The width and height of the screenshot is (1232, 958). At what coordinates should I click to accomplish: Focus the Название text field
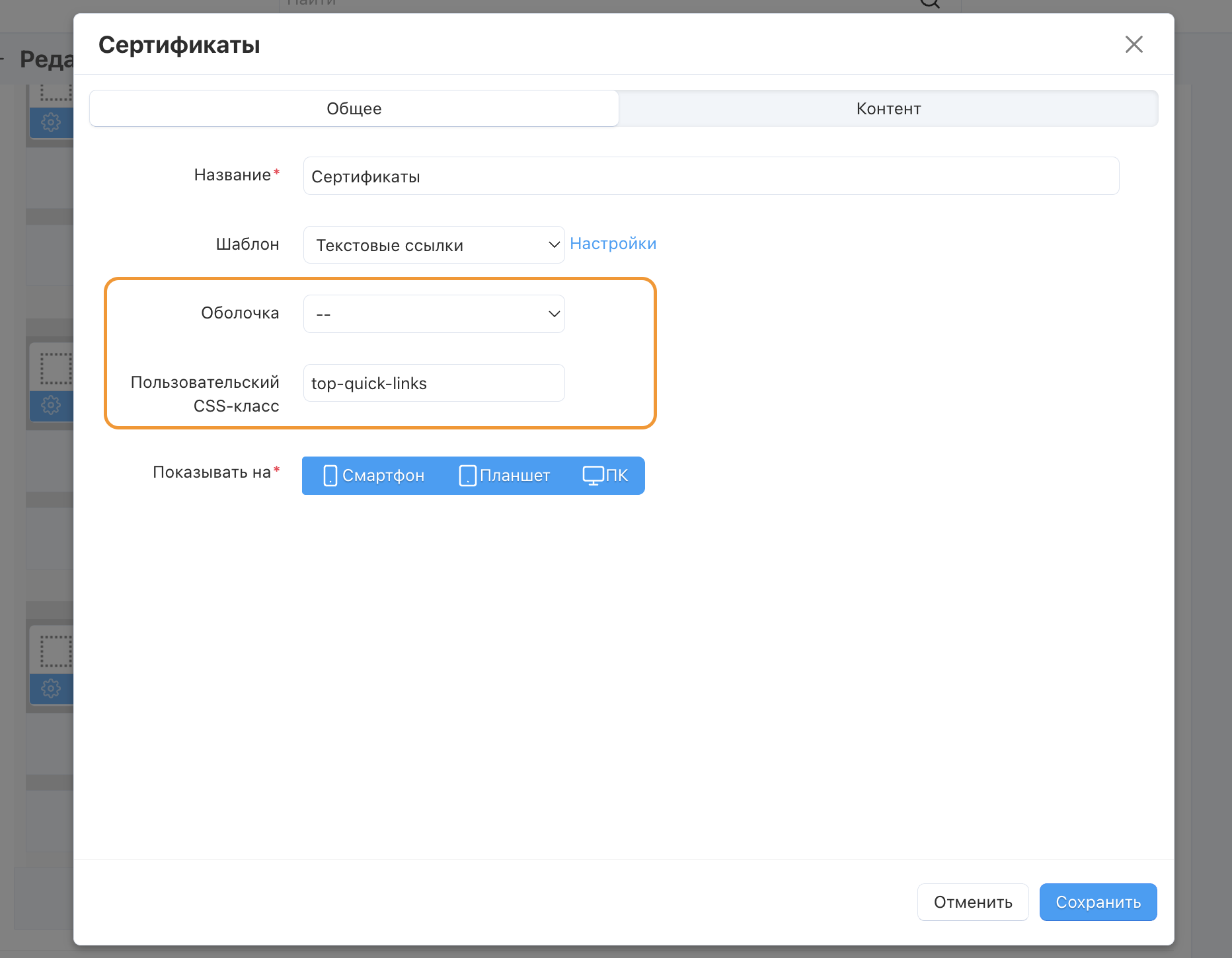click(x=711, y=176)
